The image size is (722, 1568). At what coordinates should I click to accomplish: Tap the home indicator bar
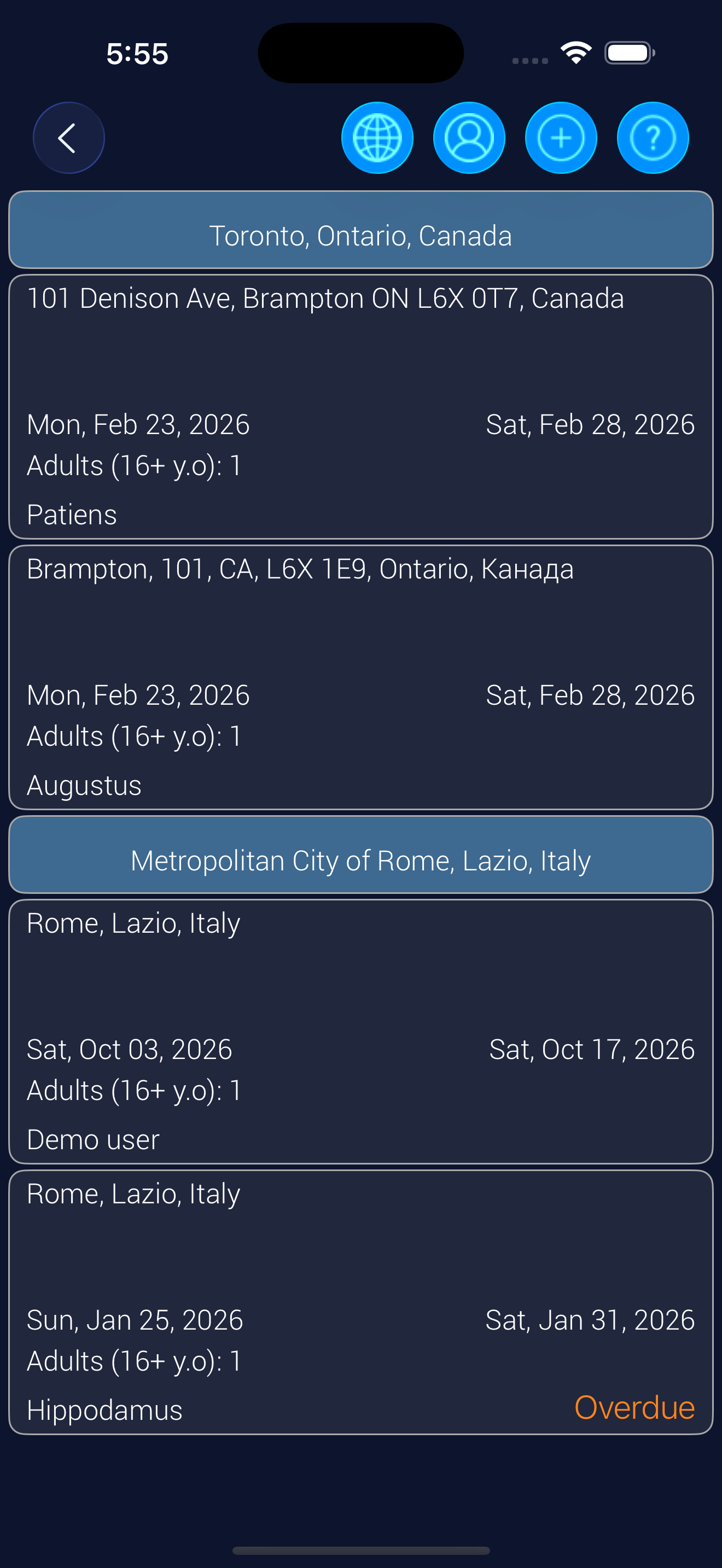(360, 1551)
